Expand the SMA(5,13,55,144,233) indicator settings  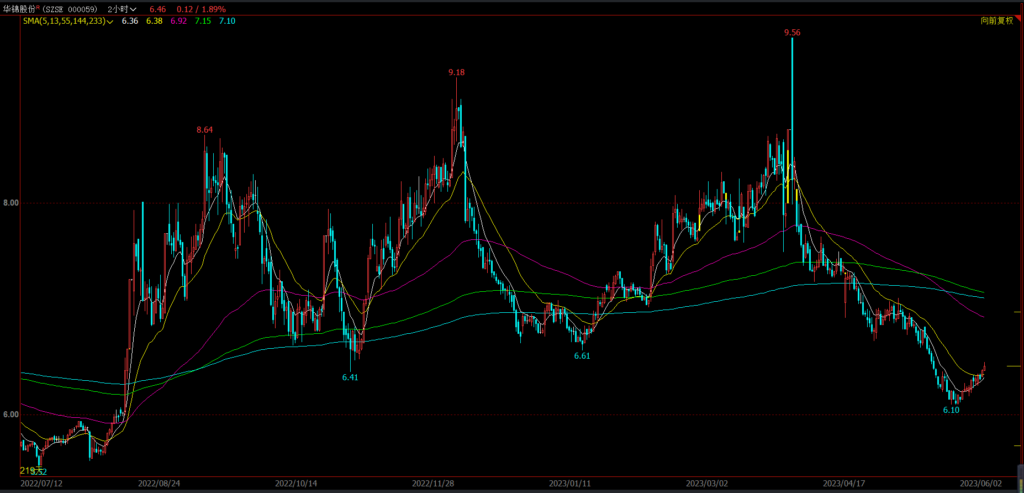tap(69, 22)
